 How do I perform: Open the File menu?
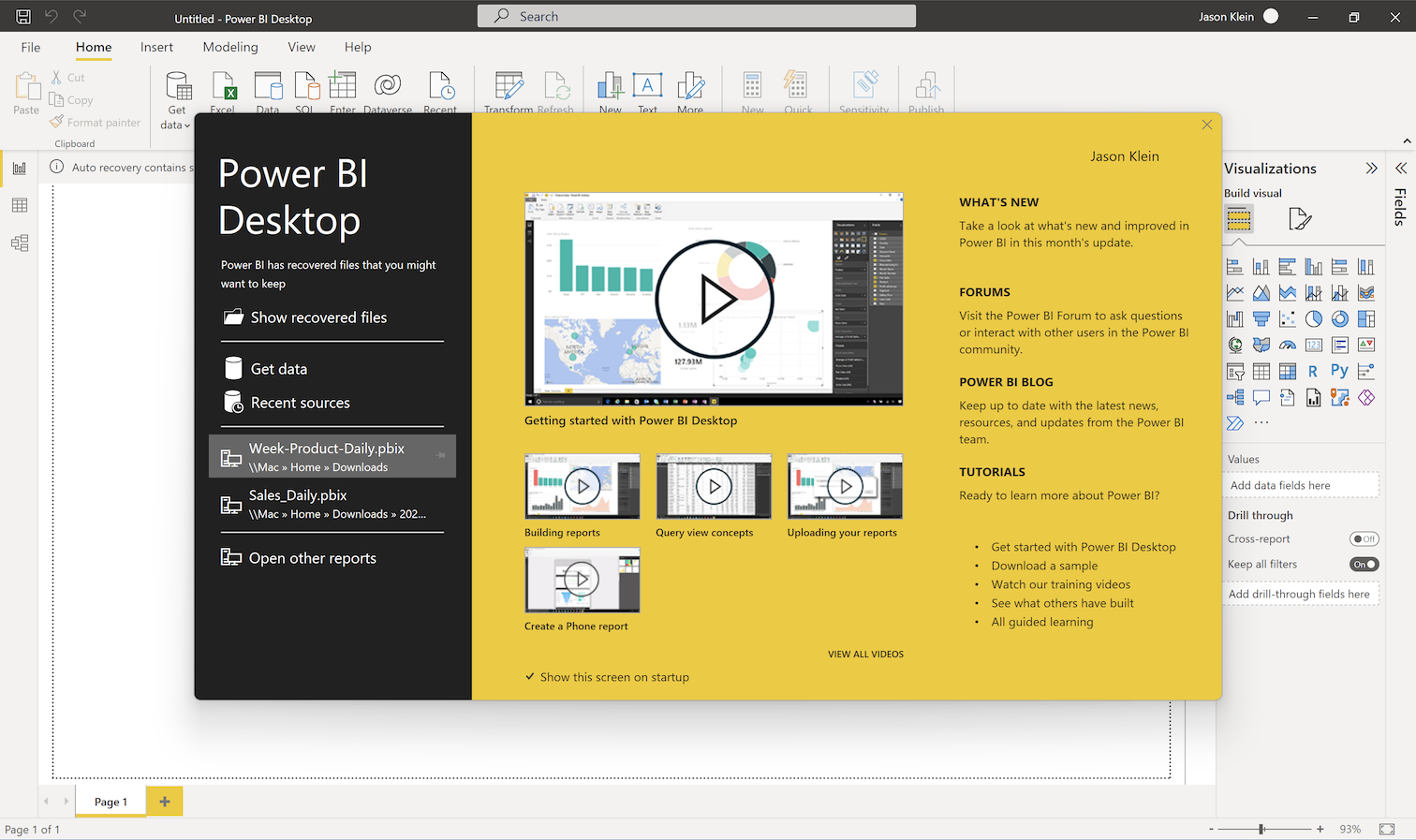pos(31,47)
